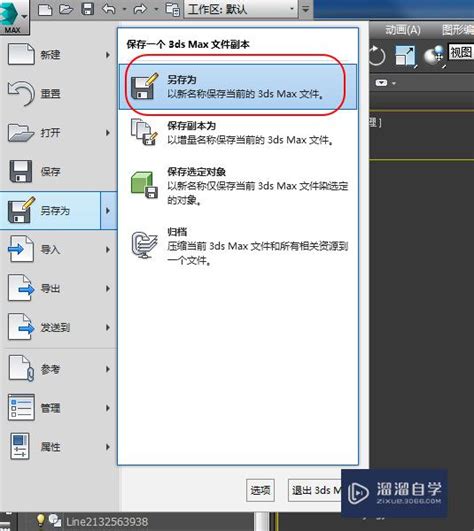Expand the 导出 submenu arrow

(108, 289)
